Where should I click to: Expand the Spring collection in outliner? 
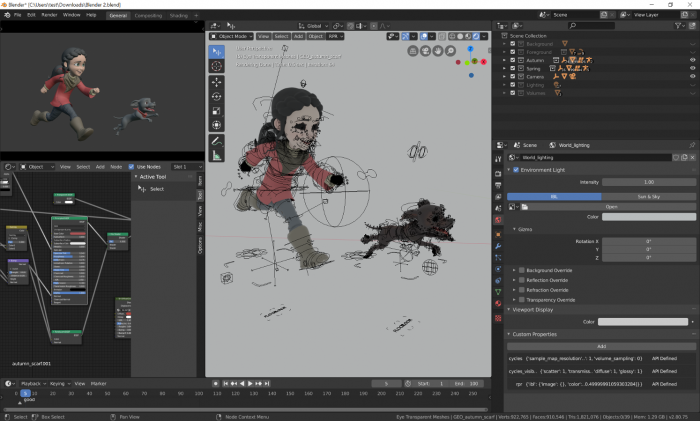tap(506, 68)
